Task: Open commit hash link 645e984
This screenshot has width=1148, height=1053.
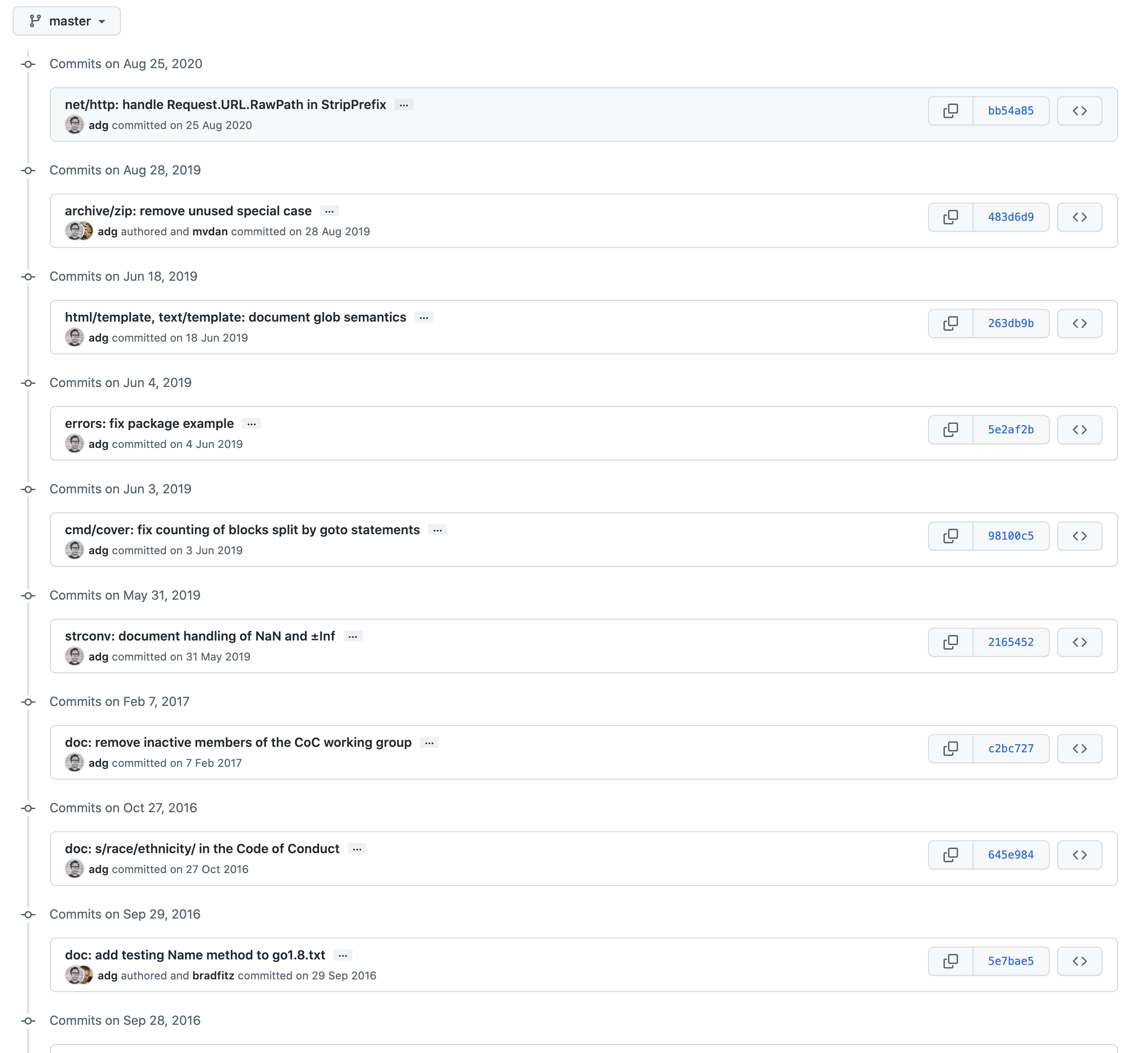Action: pos(1010,854)
